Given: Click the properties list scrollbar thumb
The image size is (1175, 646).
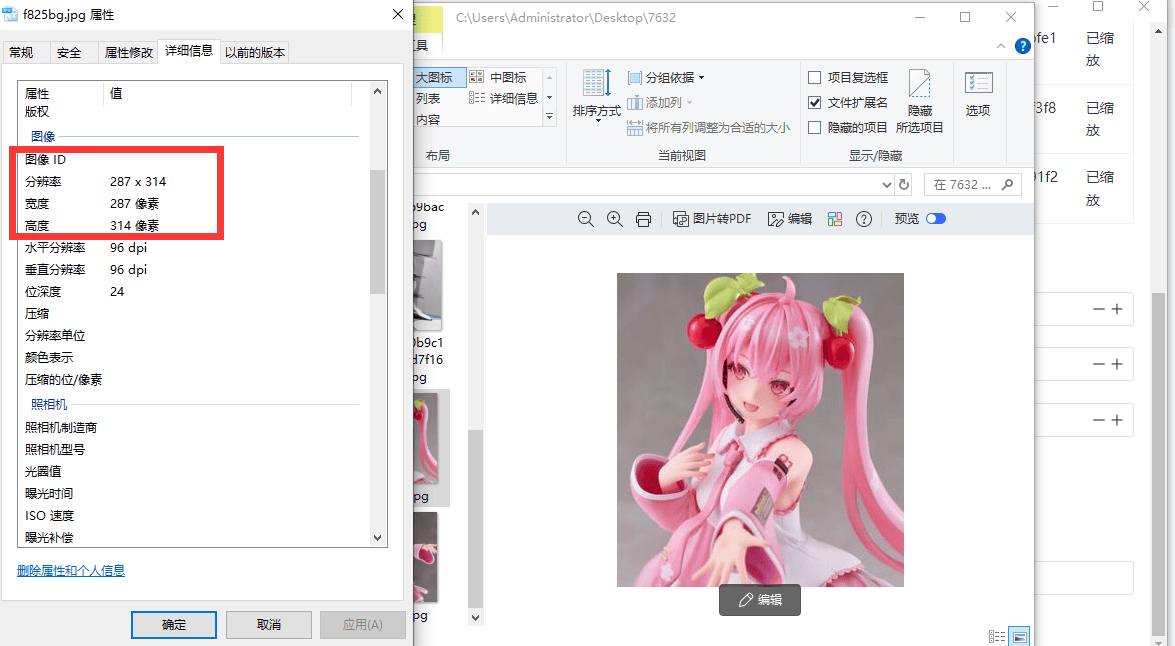Looking at the screenshot, I should coord(378,232).
